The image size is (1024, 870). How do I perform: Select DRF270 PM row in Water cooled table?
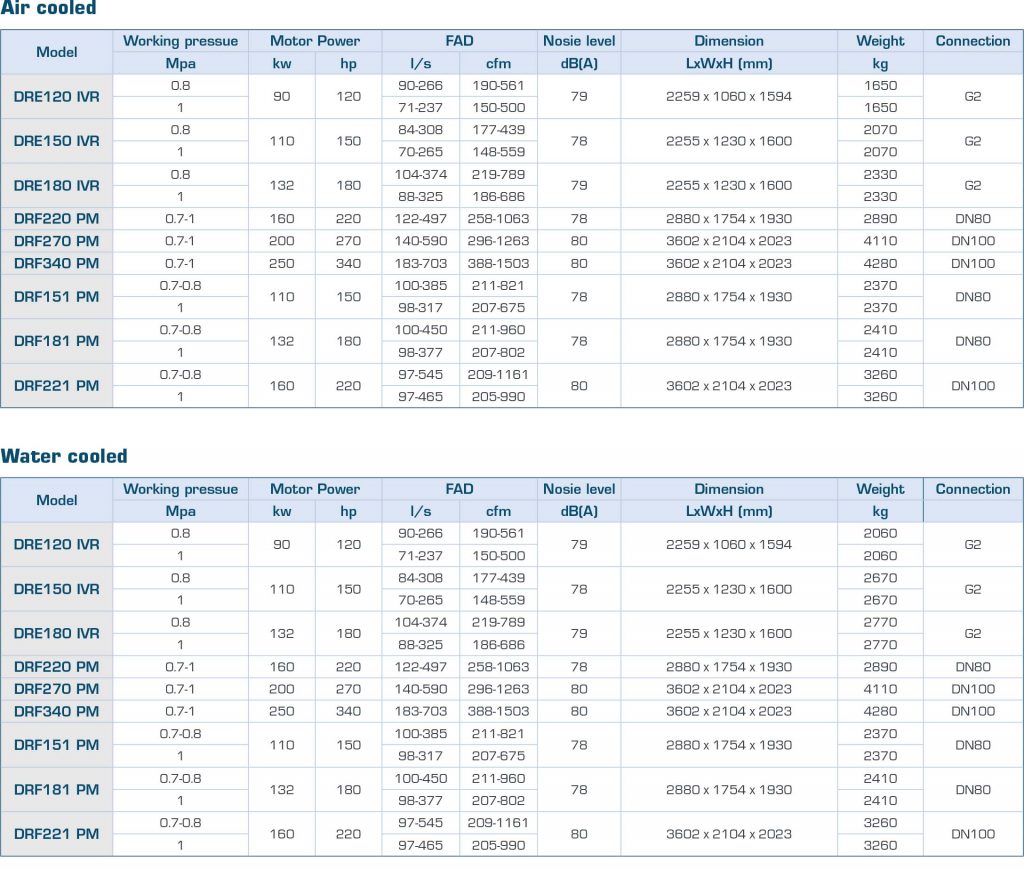coord(57,689)
